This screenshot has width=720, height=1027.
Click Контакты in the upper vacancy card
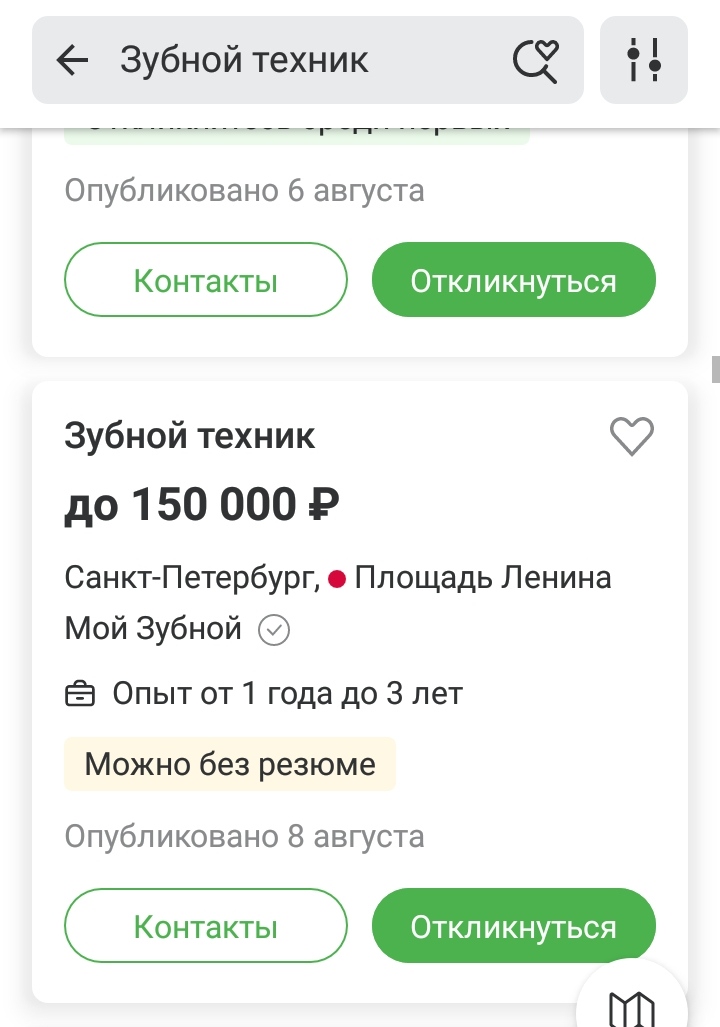pyautogui.click(x=206, y=280)
